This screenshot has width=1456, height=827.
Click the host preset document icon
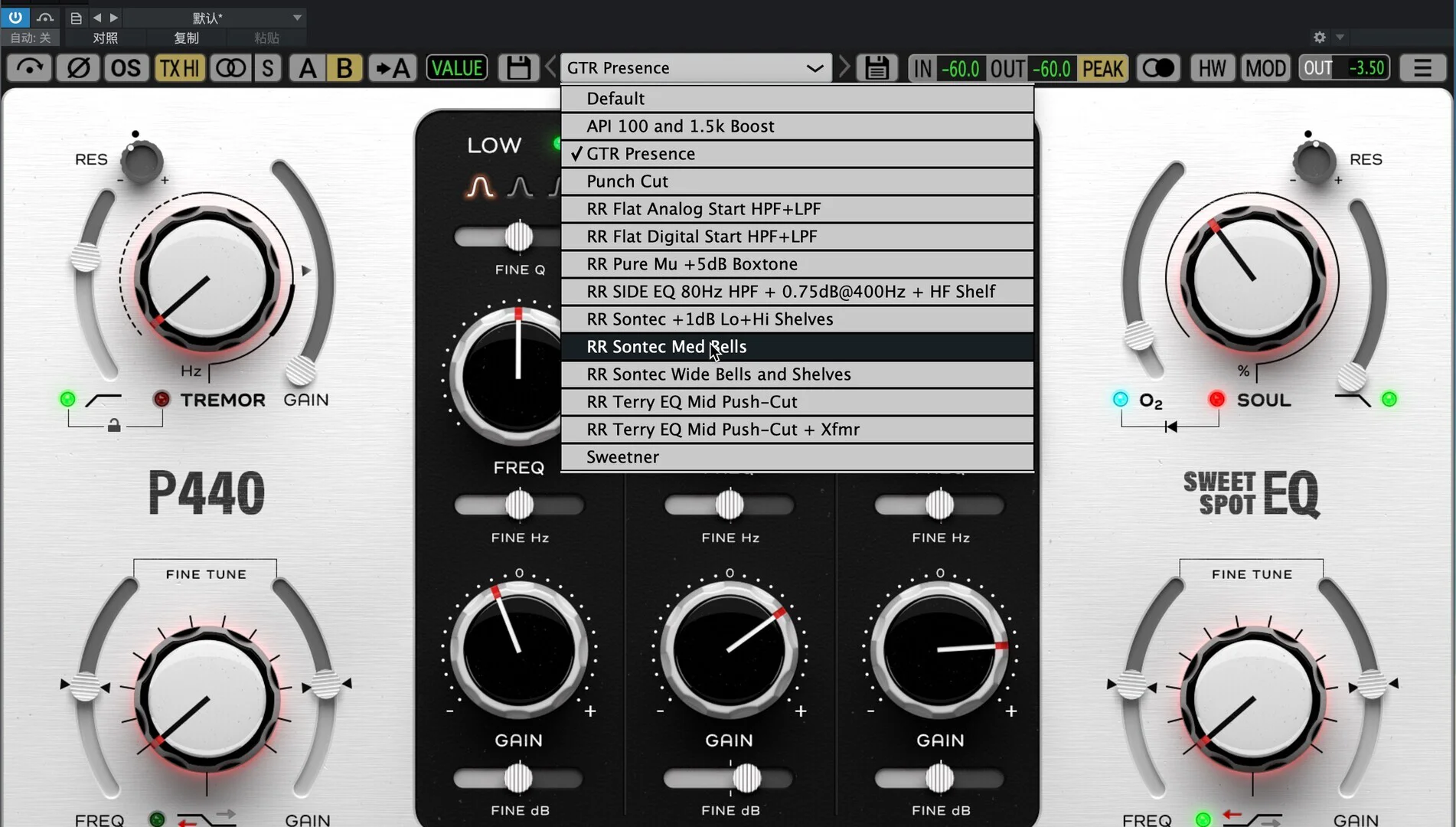pyautogui.click(x=76, y=17)
